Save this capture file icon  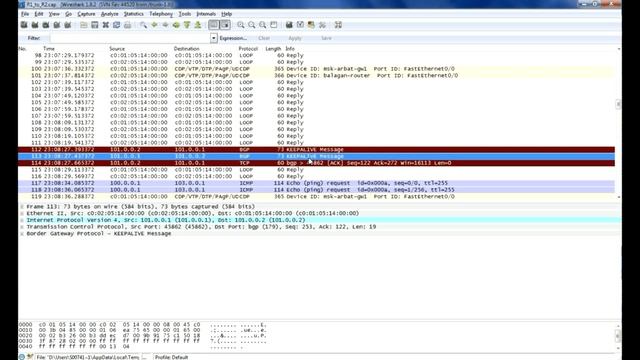pos(95,25)
